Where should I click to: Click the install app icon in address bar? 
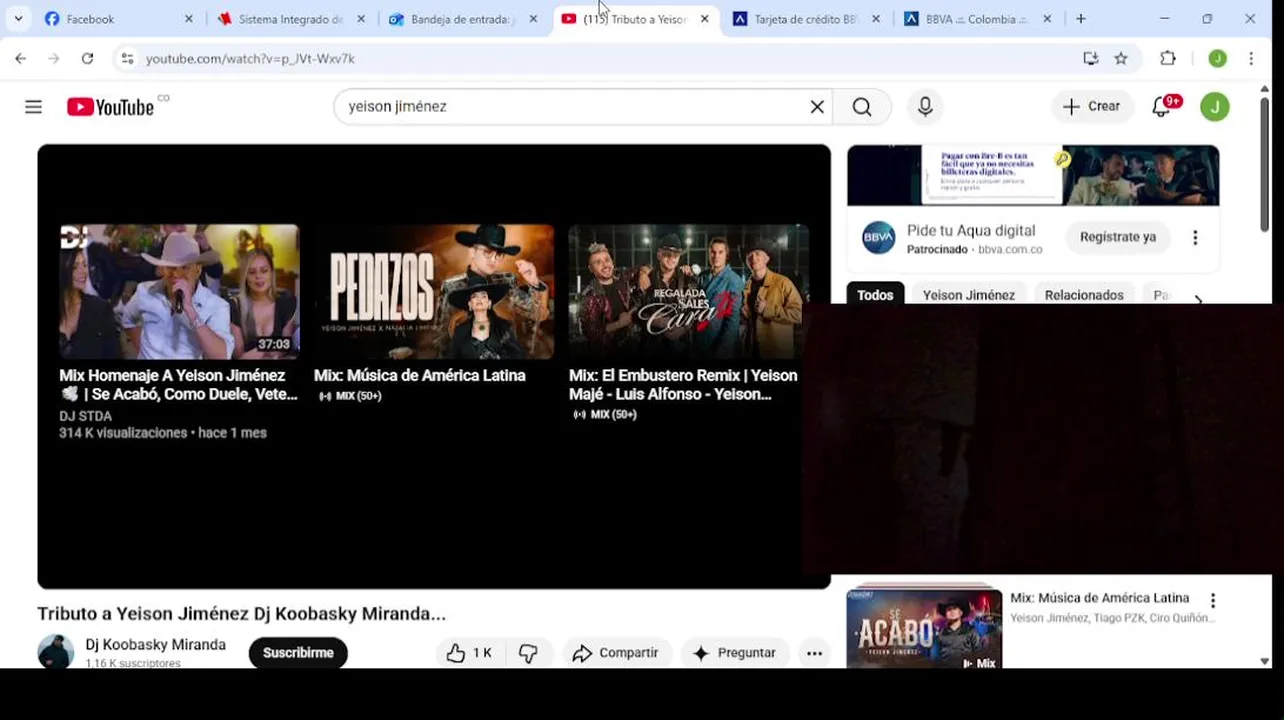1091,59
